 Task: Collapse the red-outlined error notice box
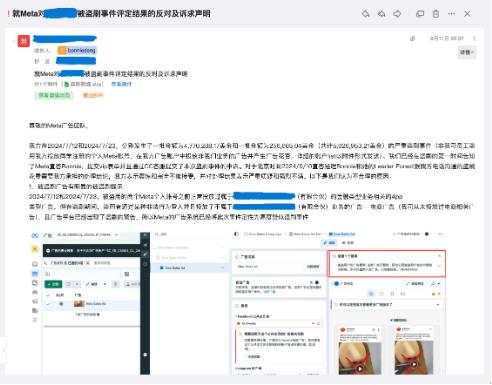440,256
